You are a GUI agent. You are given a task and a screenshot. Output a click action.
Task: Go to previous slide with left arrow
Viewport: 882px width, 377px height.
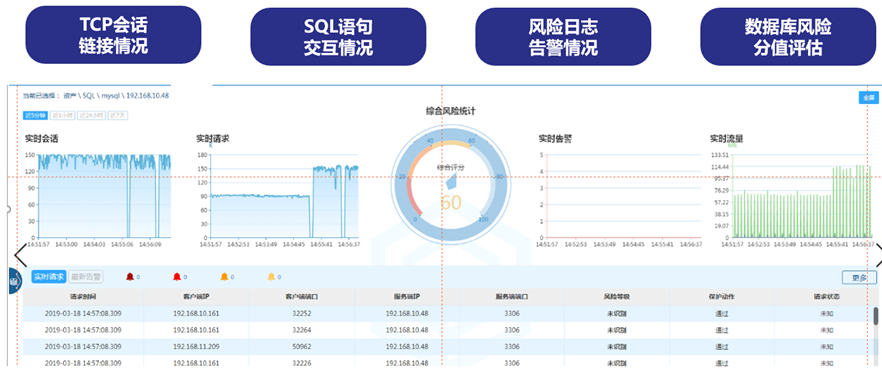(x=20, y=256)
